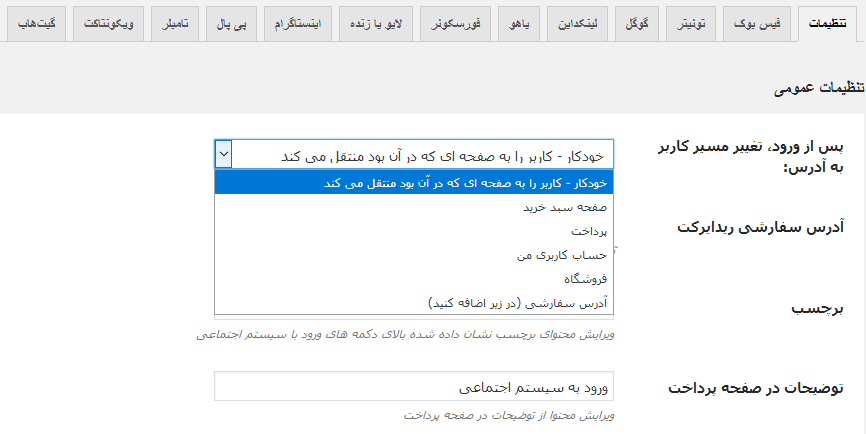The image size is (866, 434).
Task: Switch to the پی پال tab
Action: click(x=231, y=24)
